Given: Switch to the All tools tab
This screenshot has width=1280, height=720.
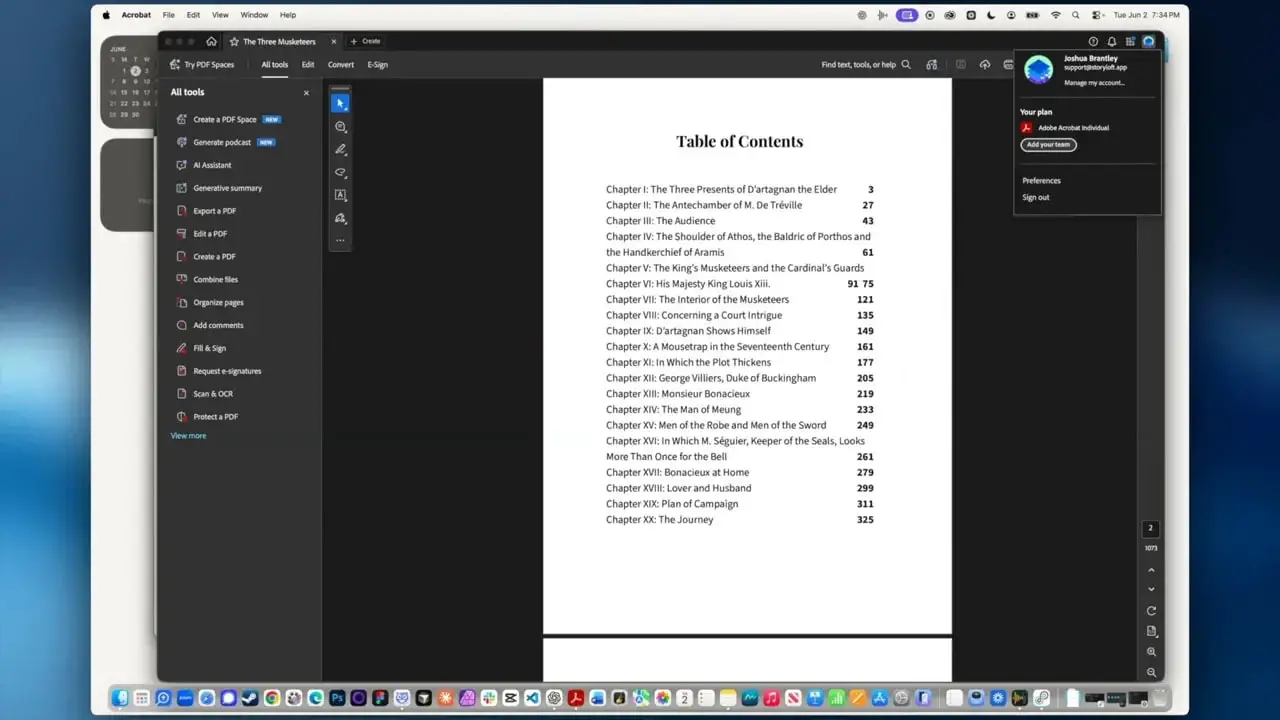Looking at the screenshot, I should [x=275, y=64].
